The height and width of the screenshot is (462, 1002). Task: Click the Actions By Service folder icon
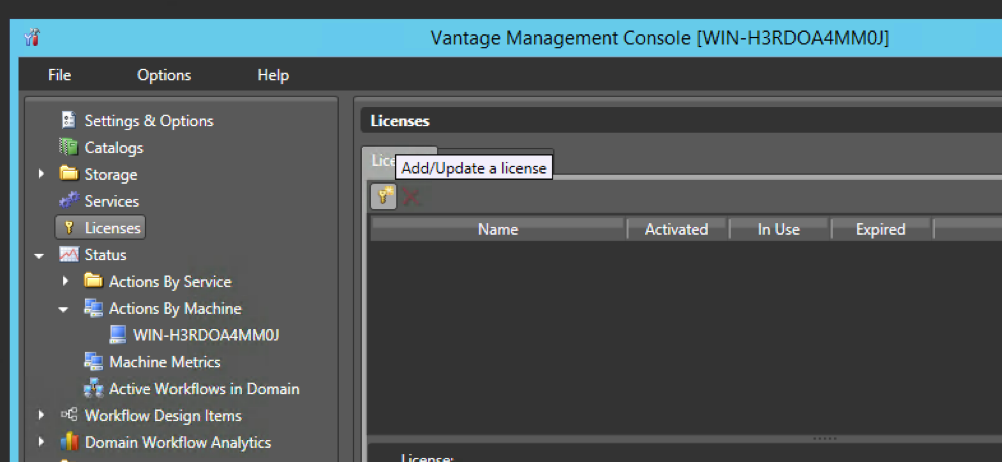click(93, 281)
